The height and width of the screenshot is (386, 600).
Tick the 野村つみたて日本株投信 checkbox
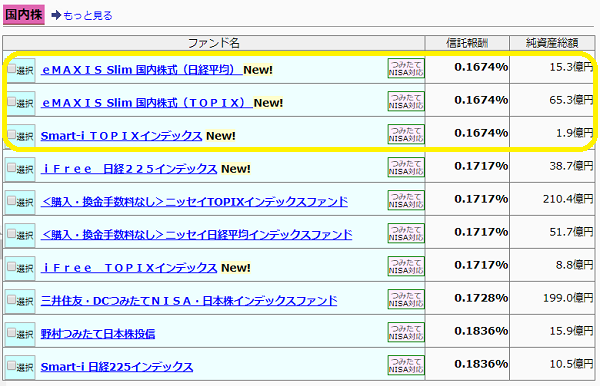click(x=11, y=332)
